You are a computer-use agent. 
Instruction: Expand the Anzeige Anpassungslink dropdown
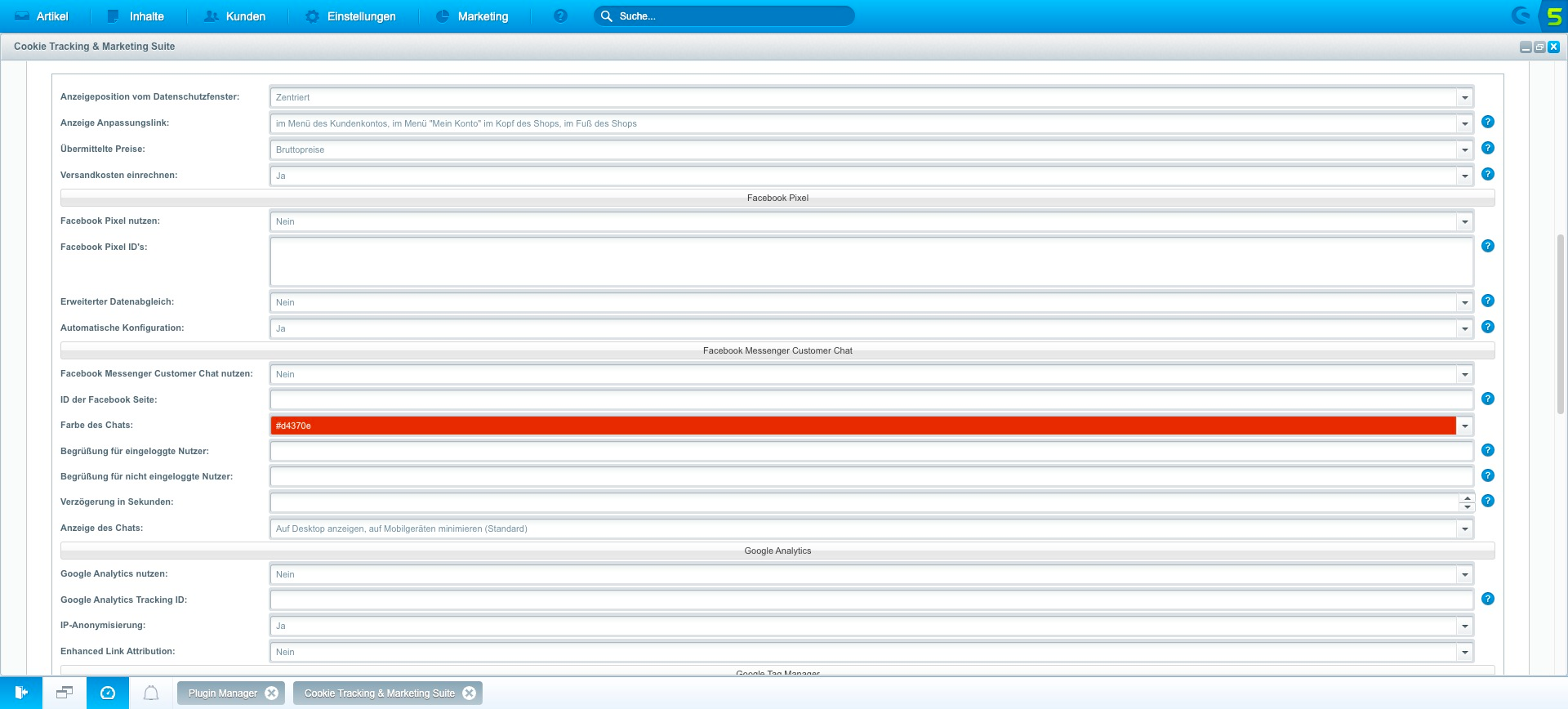tap(1465, 123)
